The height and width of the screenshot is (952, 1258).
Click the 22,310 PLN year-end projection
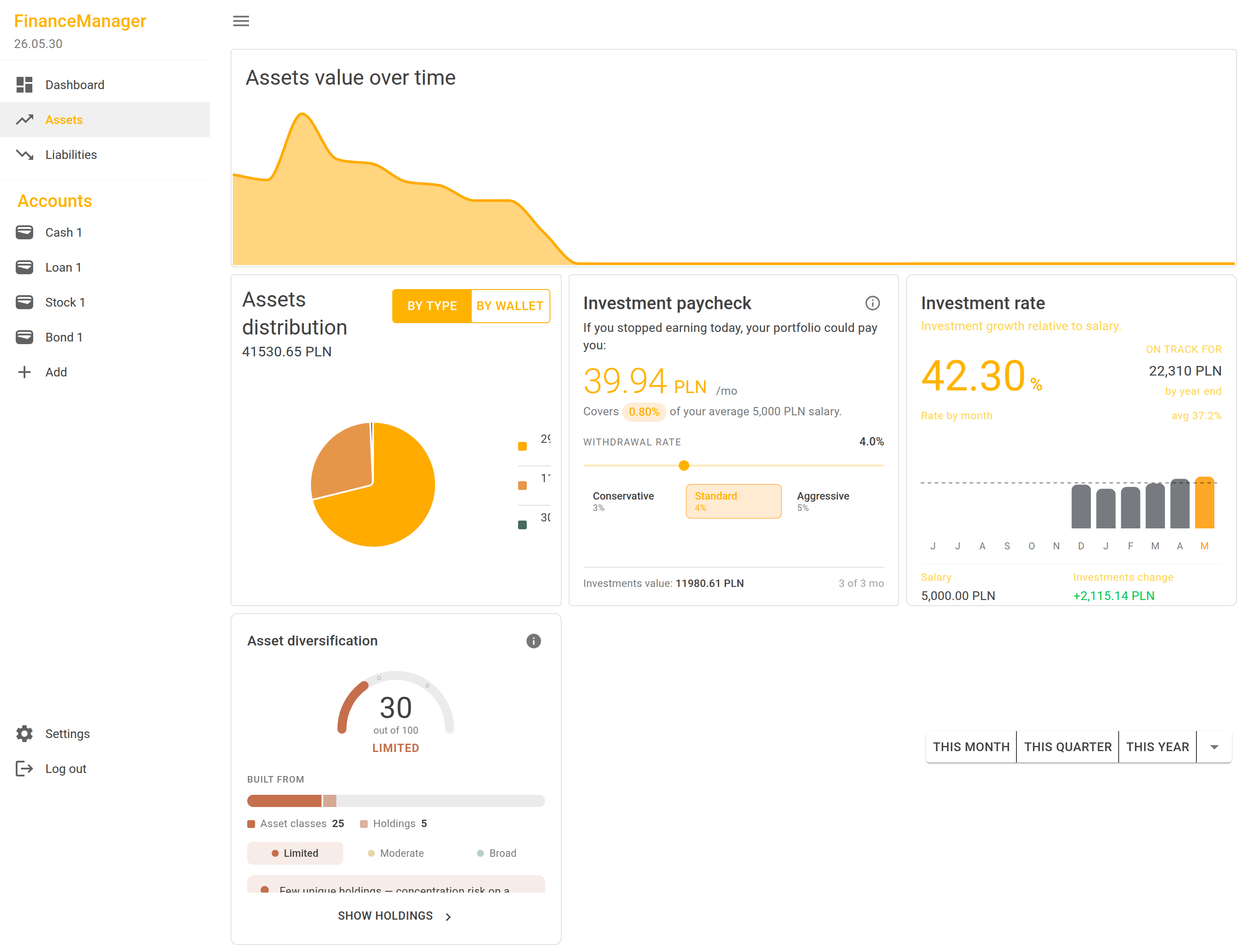click(1185, 371)
